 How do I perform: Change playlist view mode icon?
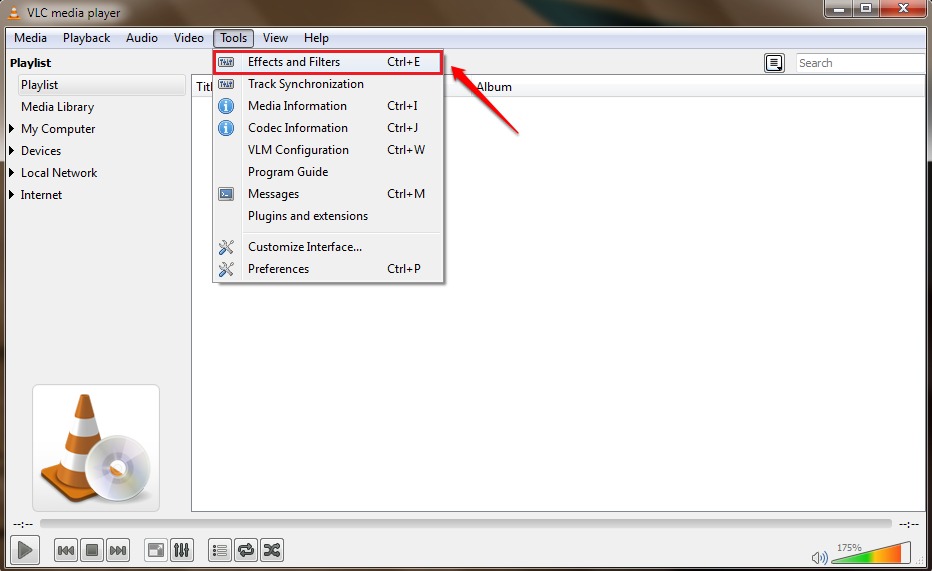click(774, 63)
